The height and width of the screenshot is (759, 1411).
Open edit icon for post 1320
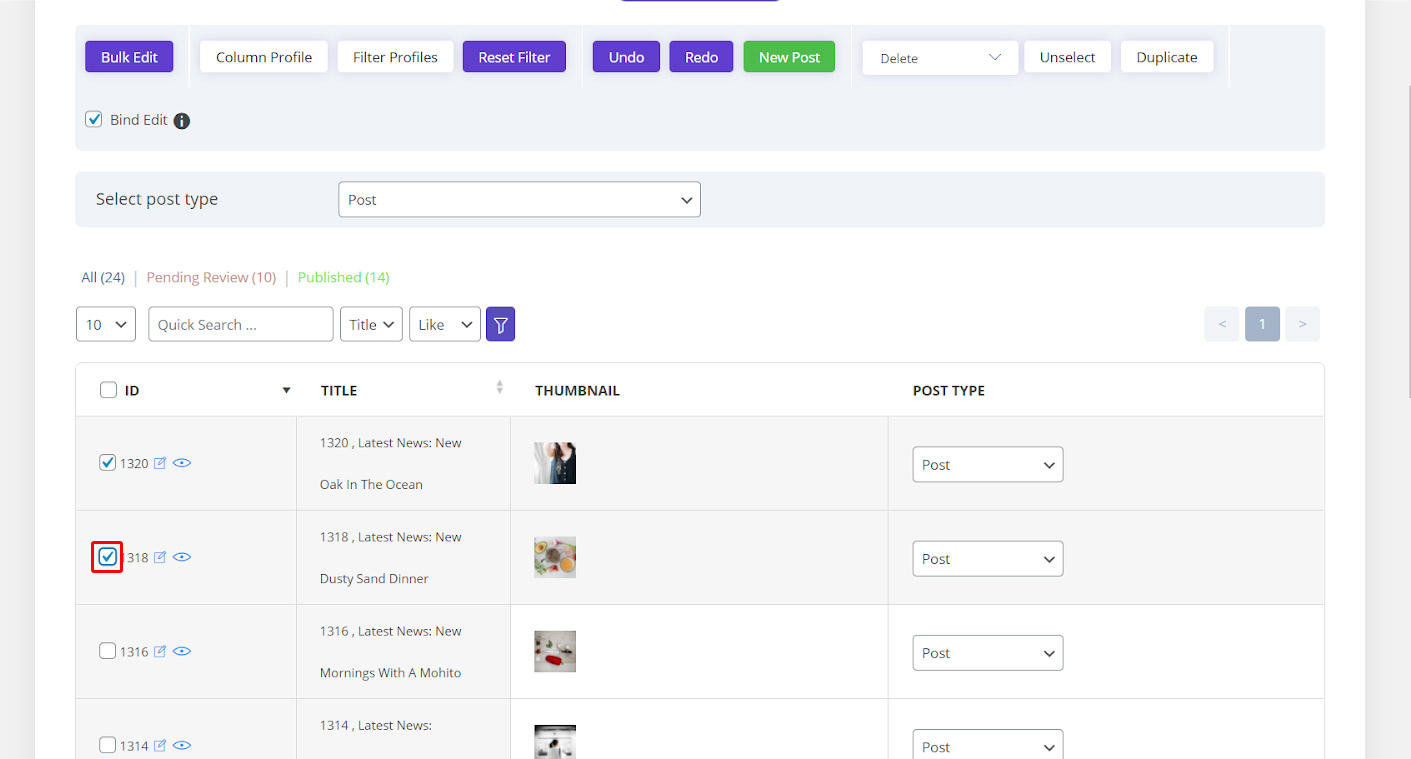tap(160, 463)
